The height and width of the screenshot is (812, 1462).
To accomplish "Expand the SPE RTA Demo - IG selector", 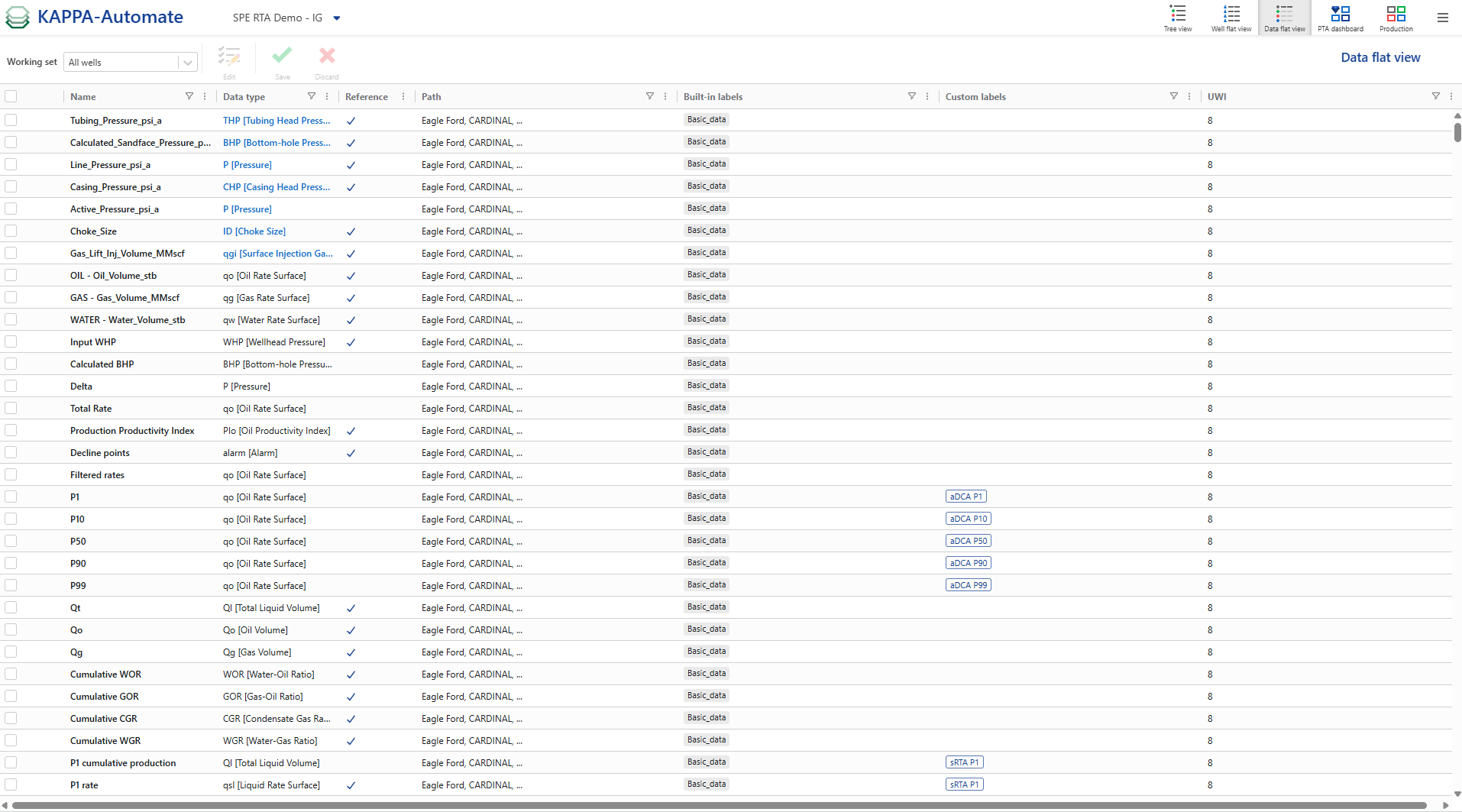I will click(337, 18).
